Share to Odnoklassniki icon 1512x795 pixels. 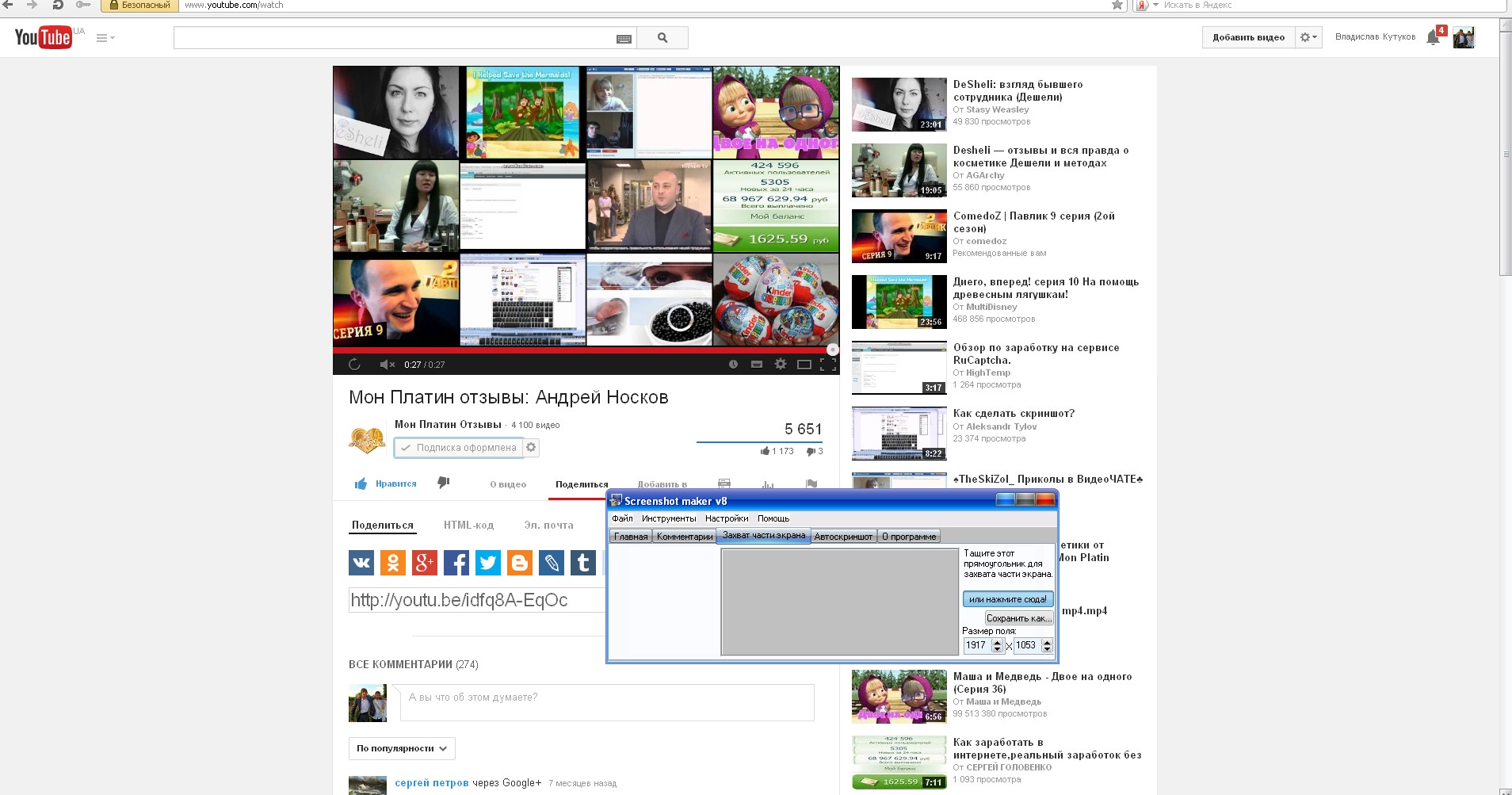[393, 563]
